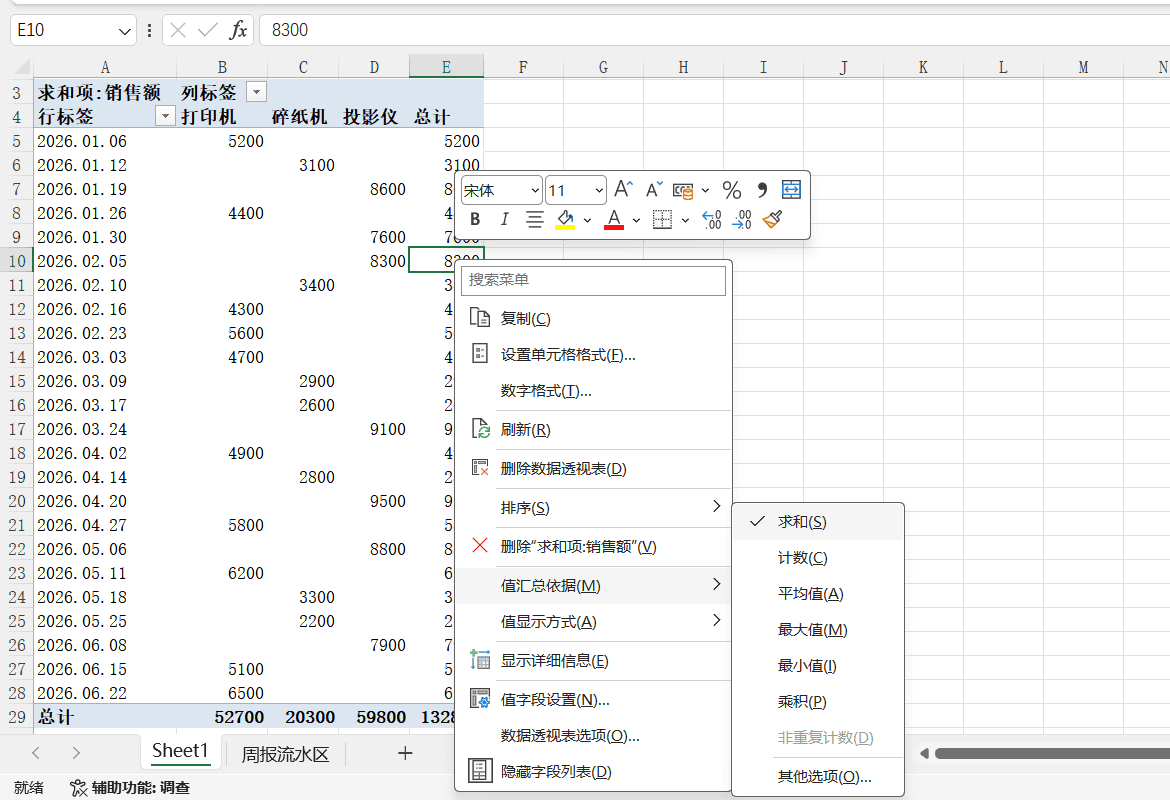Viewport: 1170px width, 800px height.
Task: Click the merge and center icon
Action: click(791, 190)
